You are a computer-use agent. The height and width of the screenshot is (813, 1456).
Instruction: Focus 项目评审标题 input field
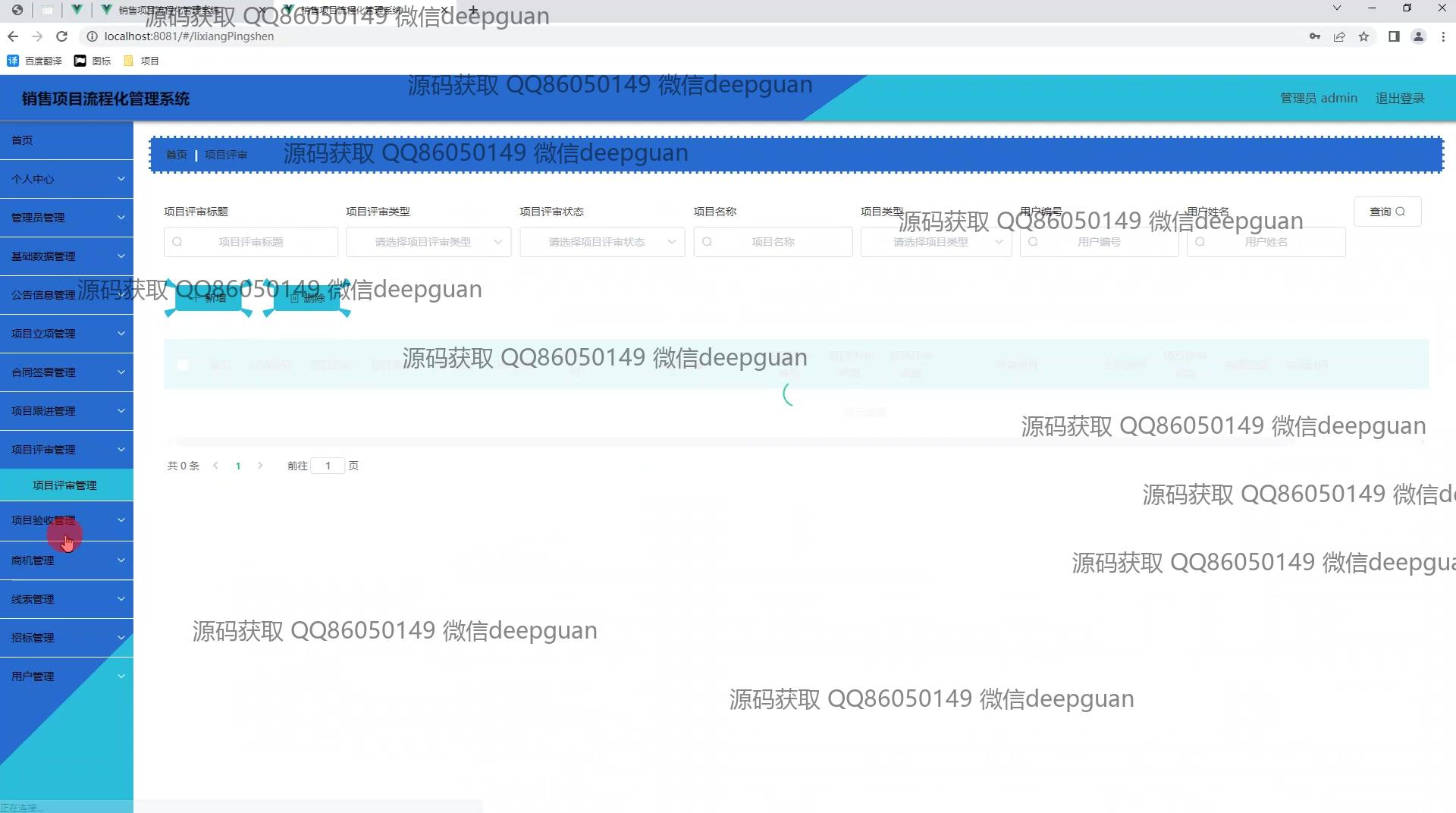[251, 242]
